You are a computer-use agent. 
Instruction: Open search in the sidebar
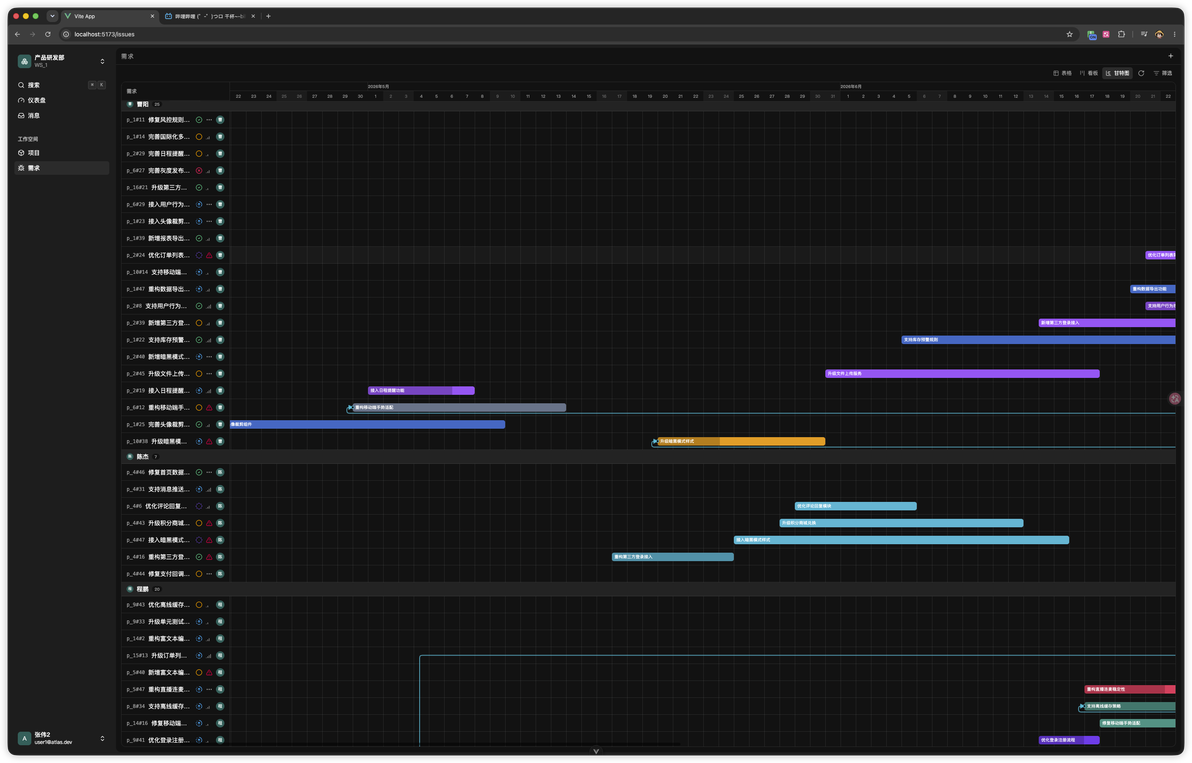click(61, 85)
